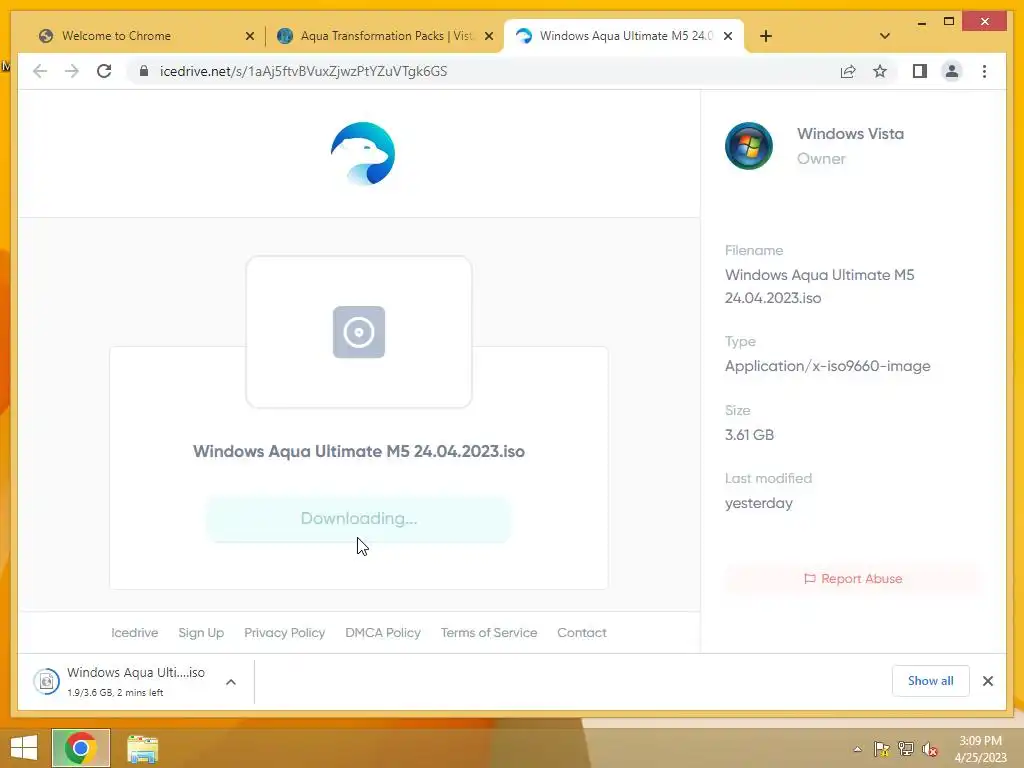The height and width of the screenshot is (768, 1024).
Task: Open a new tab with plus button
Action: click(766, 36)
